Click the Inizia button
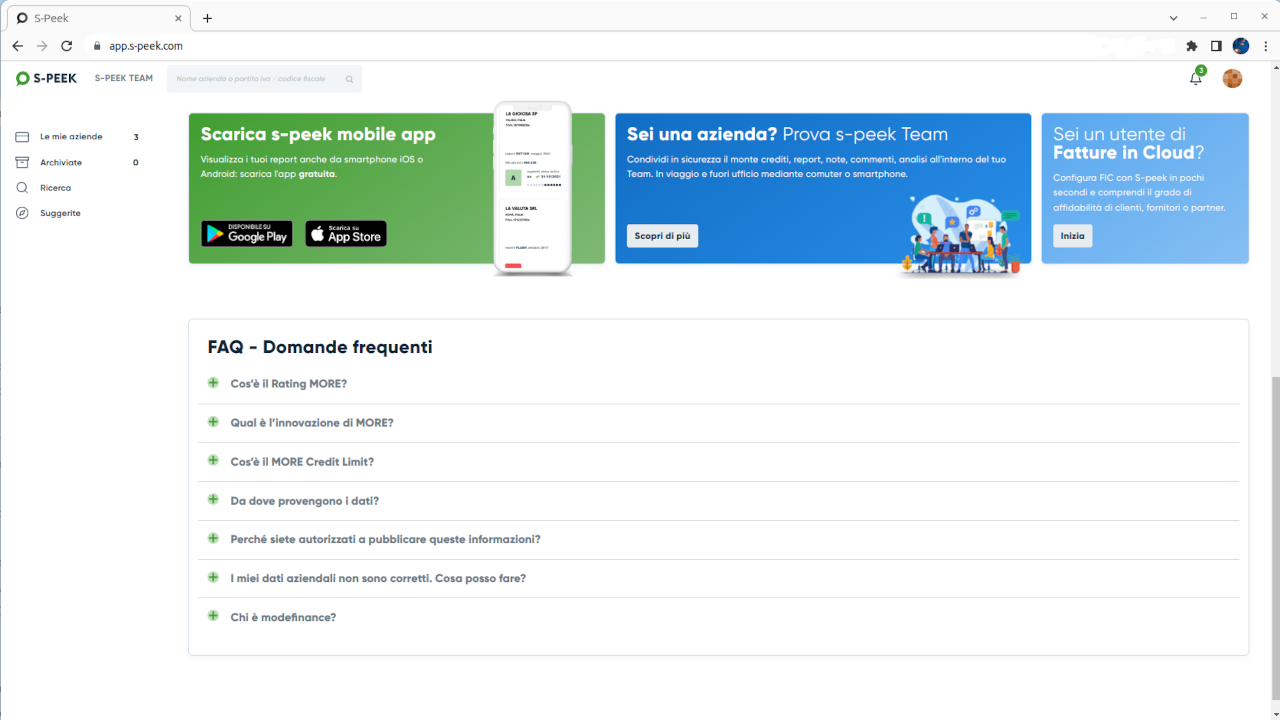 click(x=1072, y=236)
